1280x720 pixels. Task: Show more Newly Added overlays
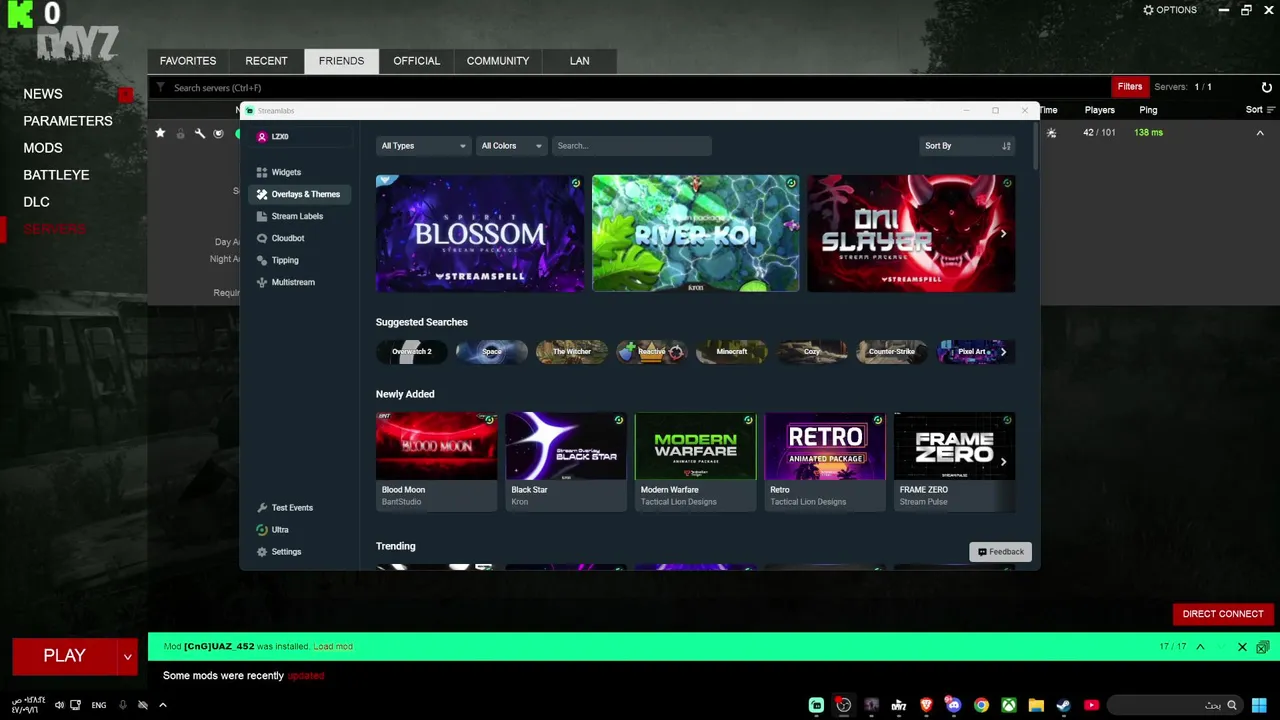click(x=1003, y=462)
